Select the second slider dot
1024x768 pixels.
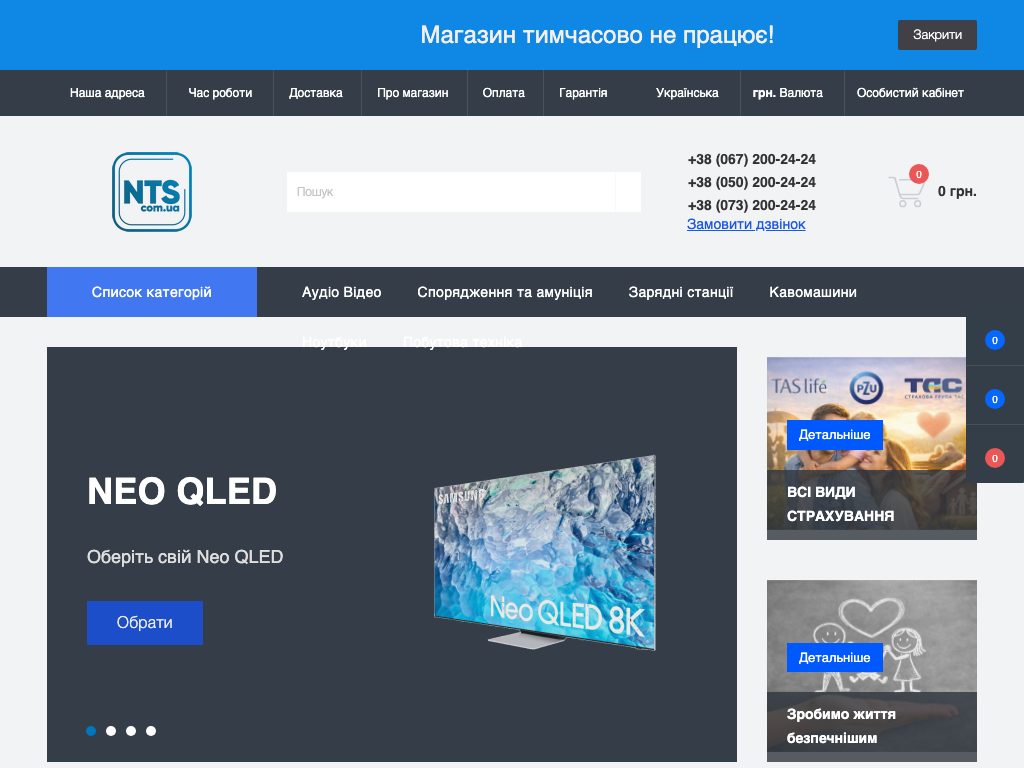(x=111, y=731)
